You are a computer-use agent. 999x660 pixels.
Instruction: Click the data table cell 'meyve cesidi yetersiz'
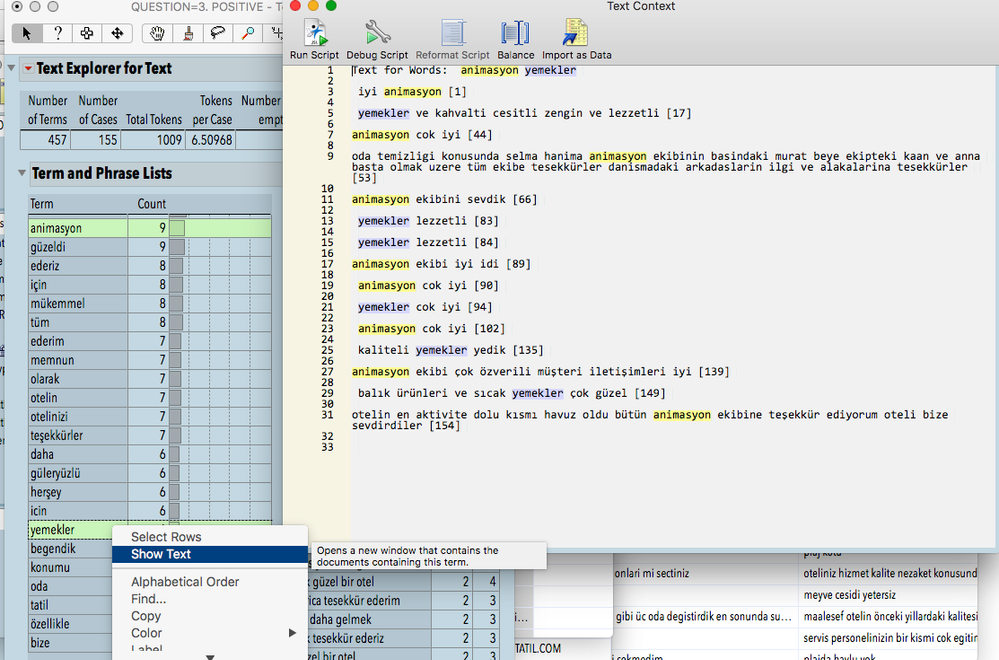pyautogui.click(x=850, y=595)
